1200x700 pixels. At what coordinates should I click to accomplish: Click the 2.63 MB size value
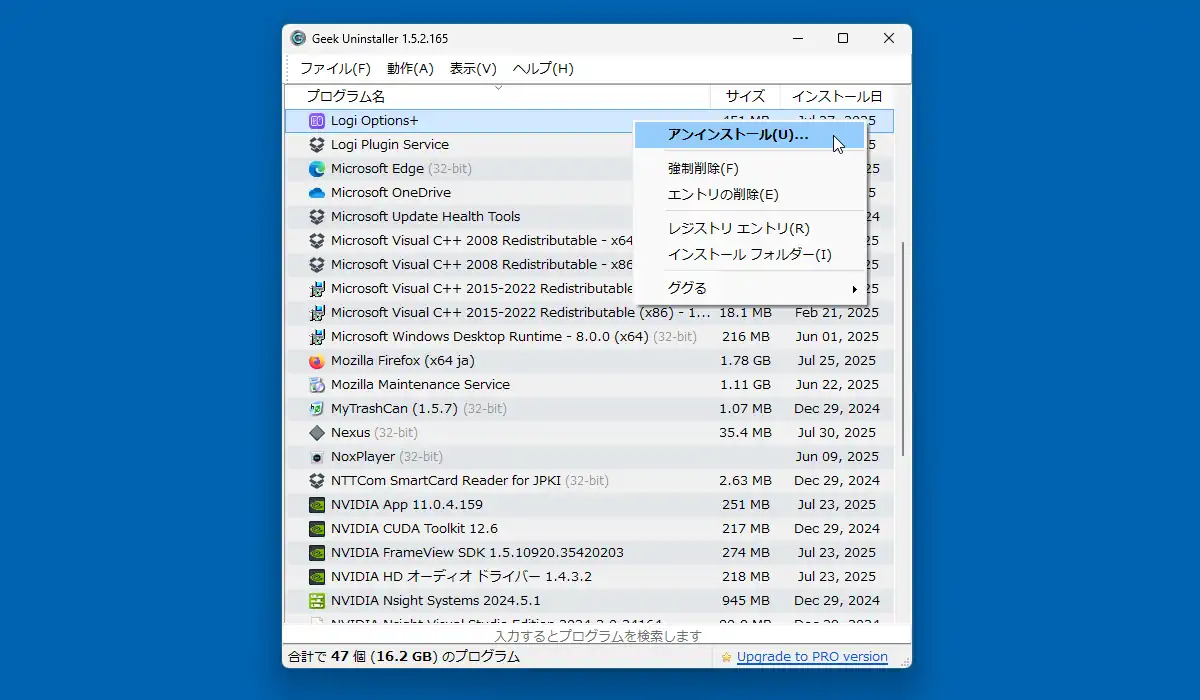[745, 481]
